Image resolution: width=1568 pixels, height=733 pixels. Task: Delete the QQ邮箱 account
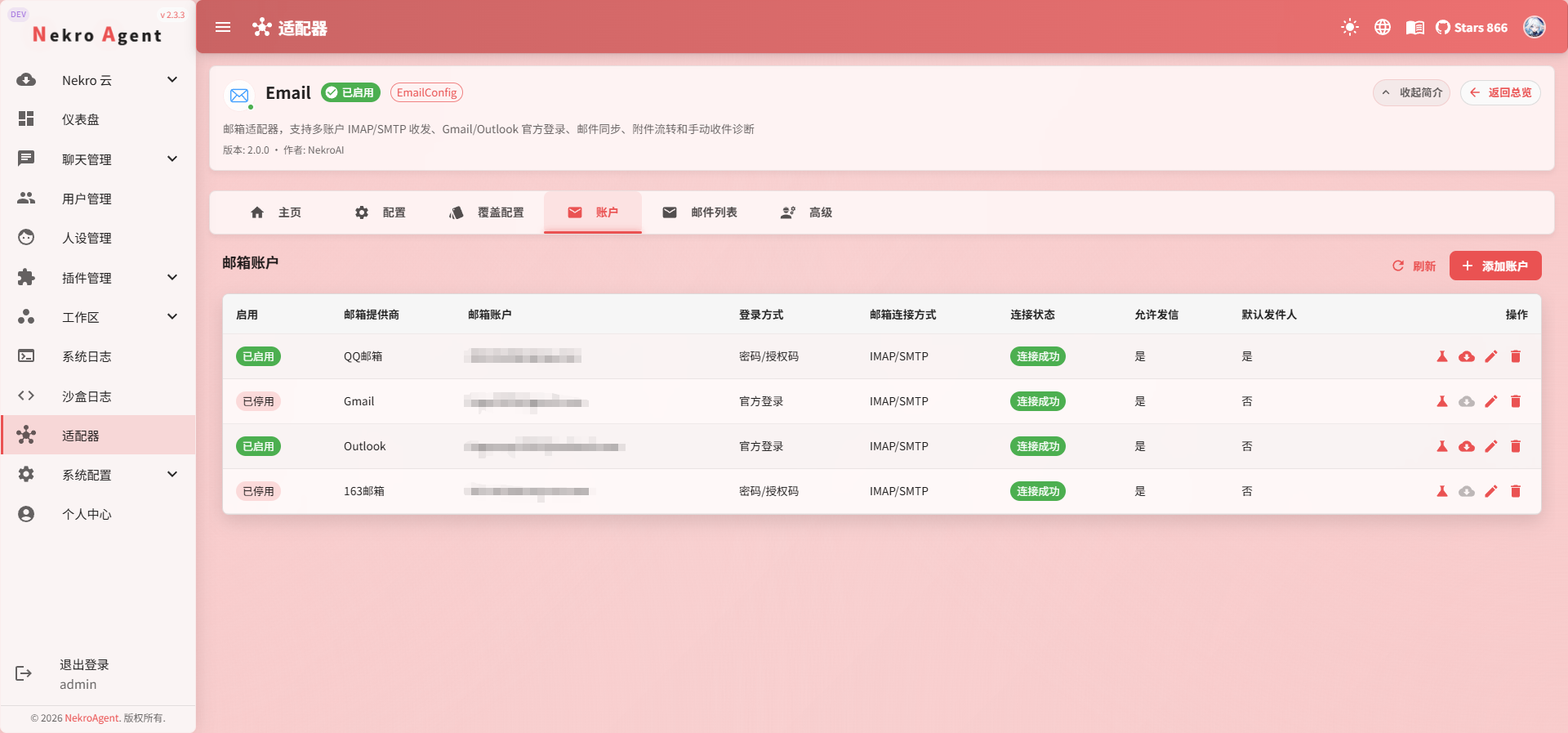click(1516, 356)
